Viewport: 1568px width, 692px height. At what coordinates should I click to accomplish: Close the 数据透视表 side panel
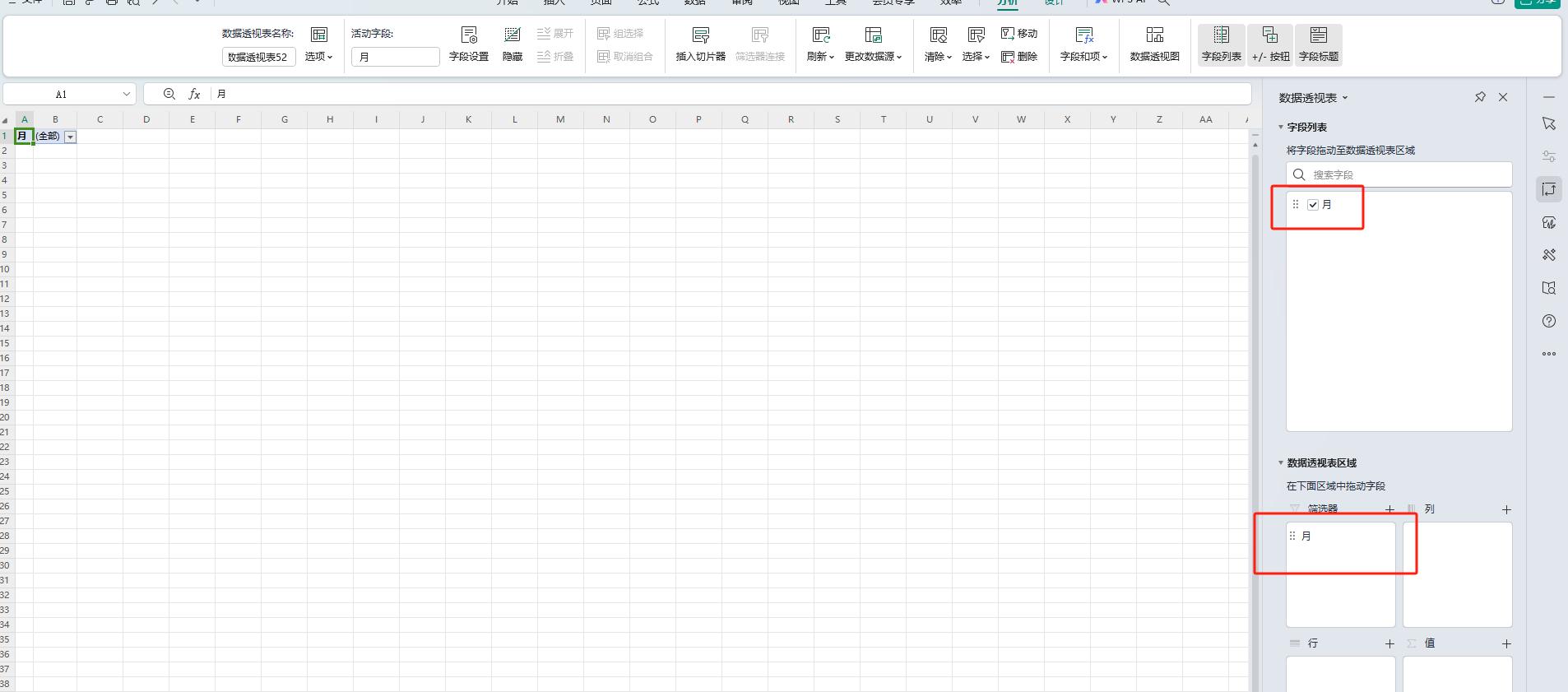1503,97
